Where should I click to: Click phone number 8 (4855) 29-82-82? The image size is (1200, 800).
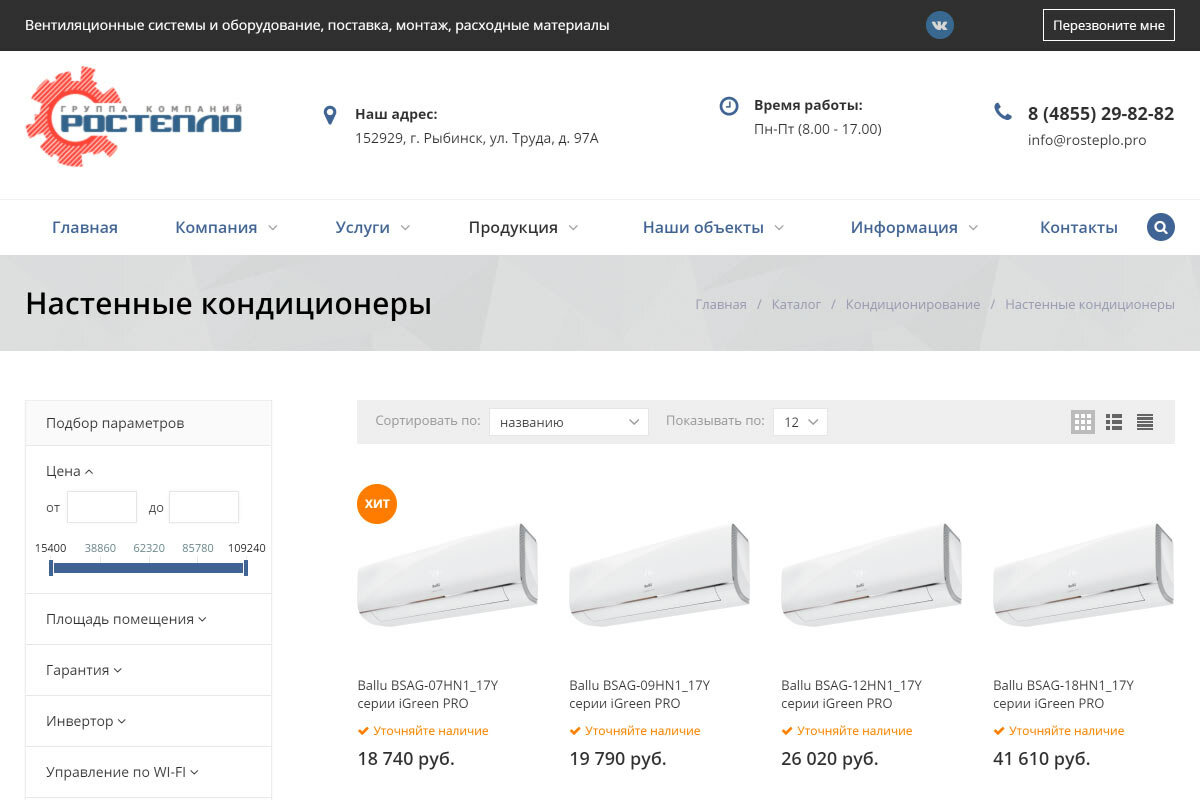[x=1101, y=113]
